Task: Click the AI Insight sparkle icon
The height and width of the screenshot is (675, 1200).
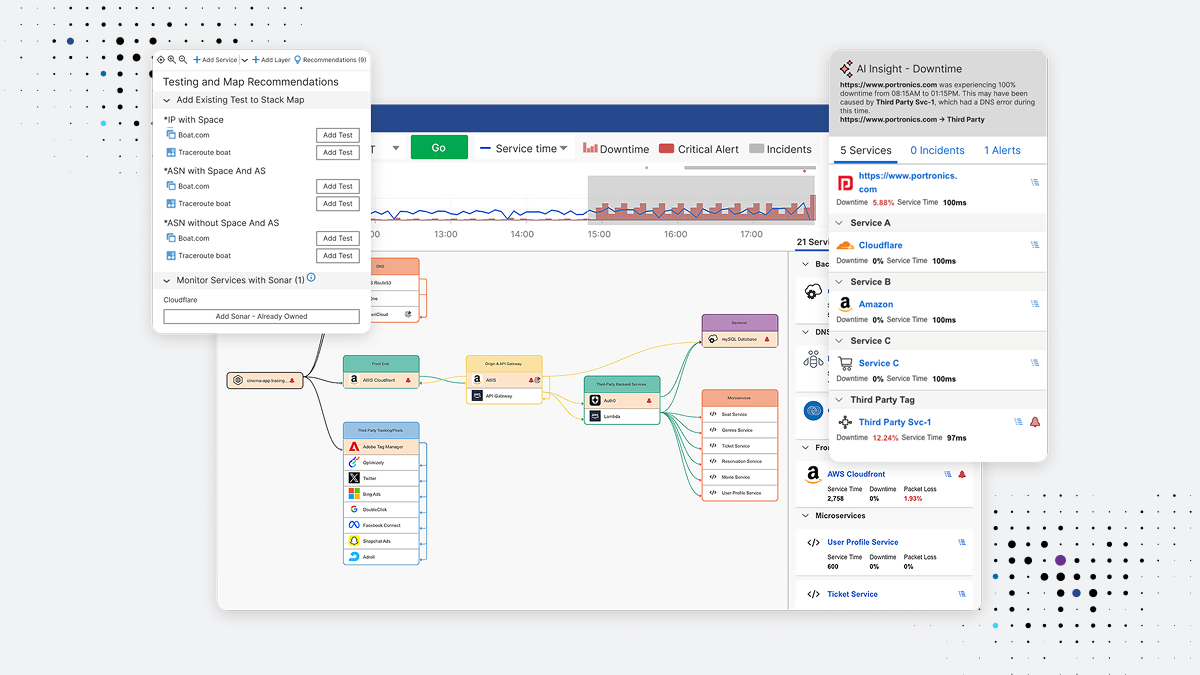Action: pos(846,69)
